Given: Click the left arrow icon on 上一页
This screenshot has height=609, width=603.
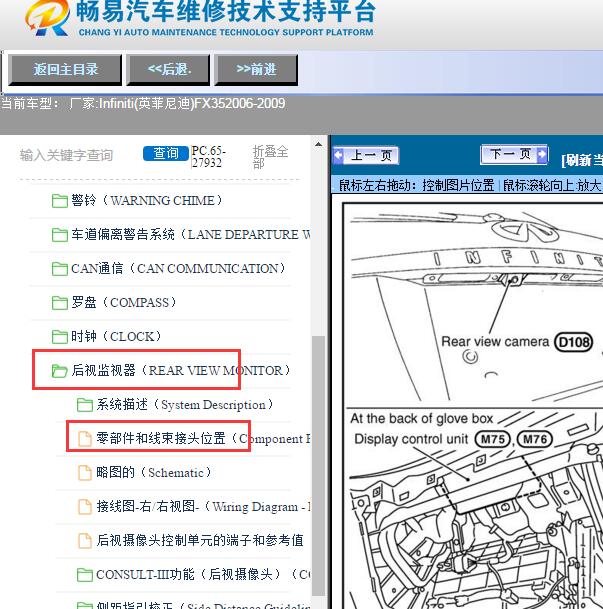Looking at the screenshot, I should (x=339, y=155).
